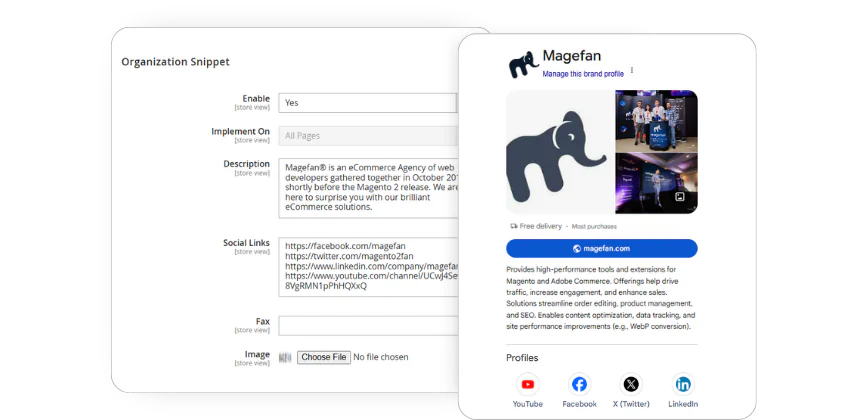Click the magefan.com blue button
Image resolution: width=850 pixels, height=420 pixels.
click(602, 249)
